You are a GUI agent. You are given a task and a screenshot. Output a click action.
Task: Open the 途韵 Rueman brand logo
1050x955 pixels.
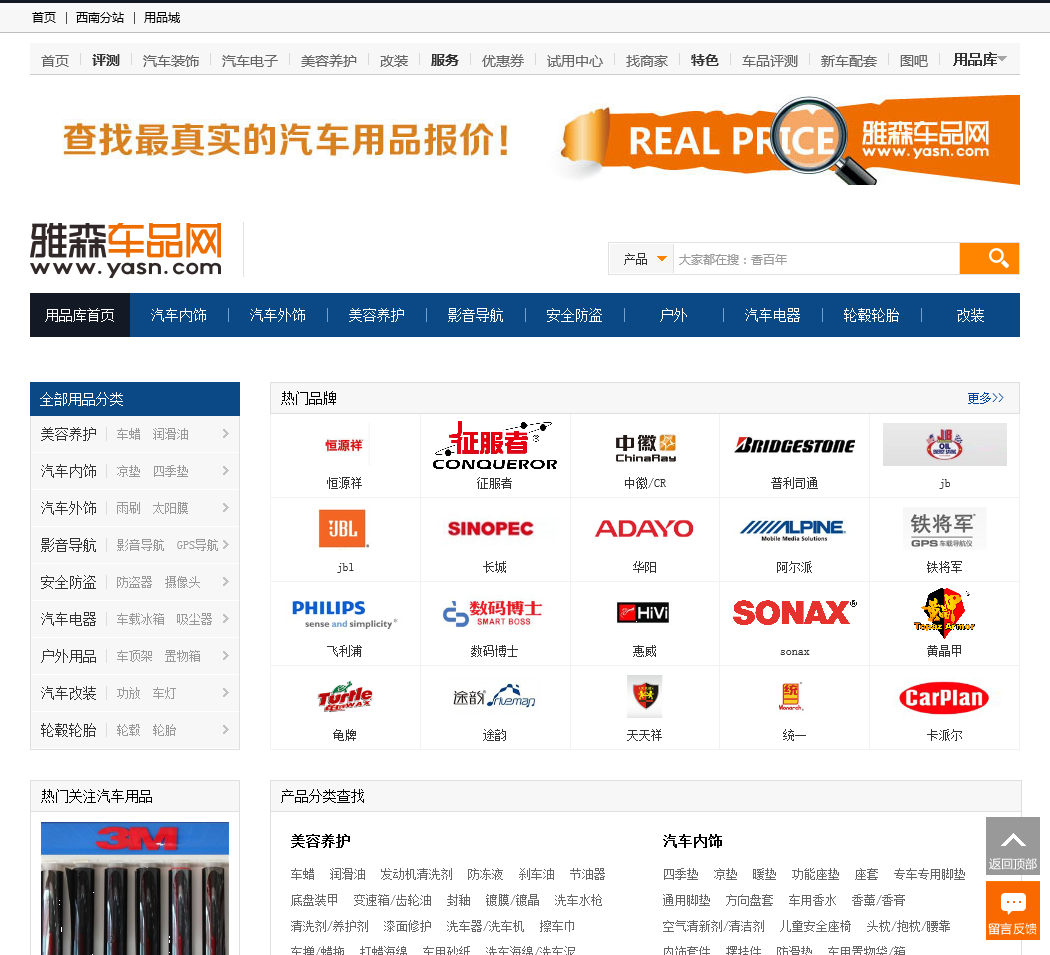coord(494,697)
